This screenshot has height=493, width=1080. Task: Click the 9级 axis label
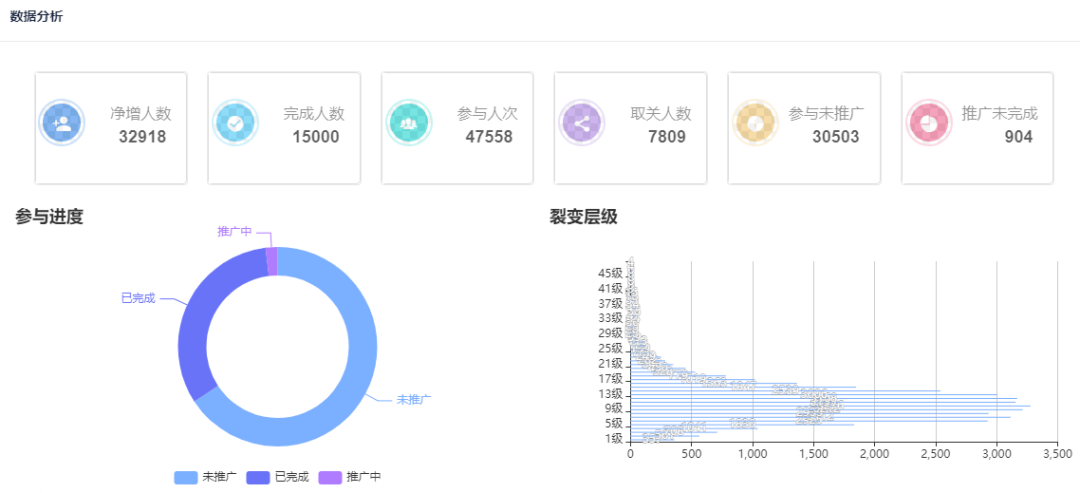614,408
